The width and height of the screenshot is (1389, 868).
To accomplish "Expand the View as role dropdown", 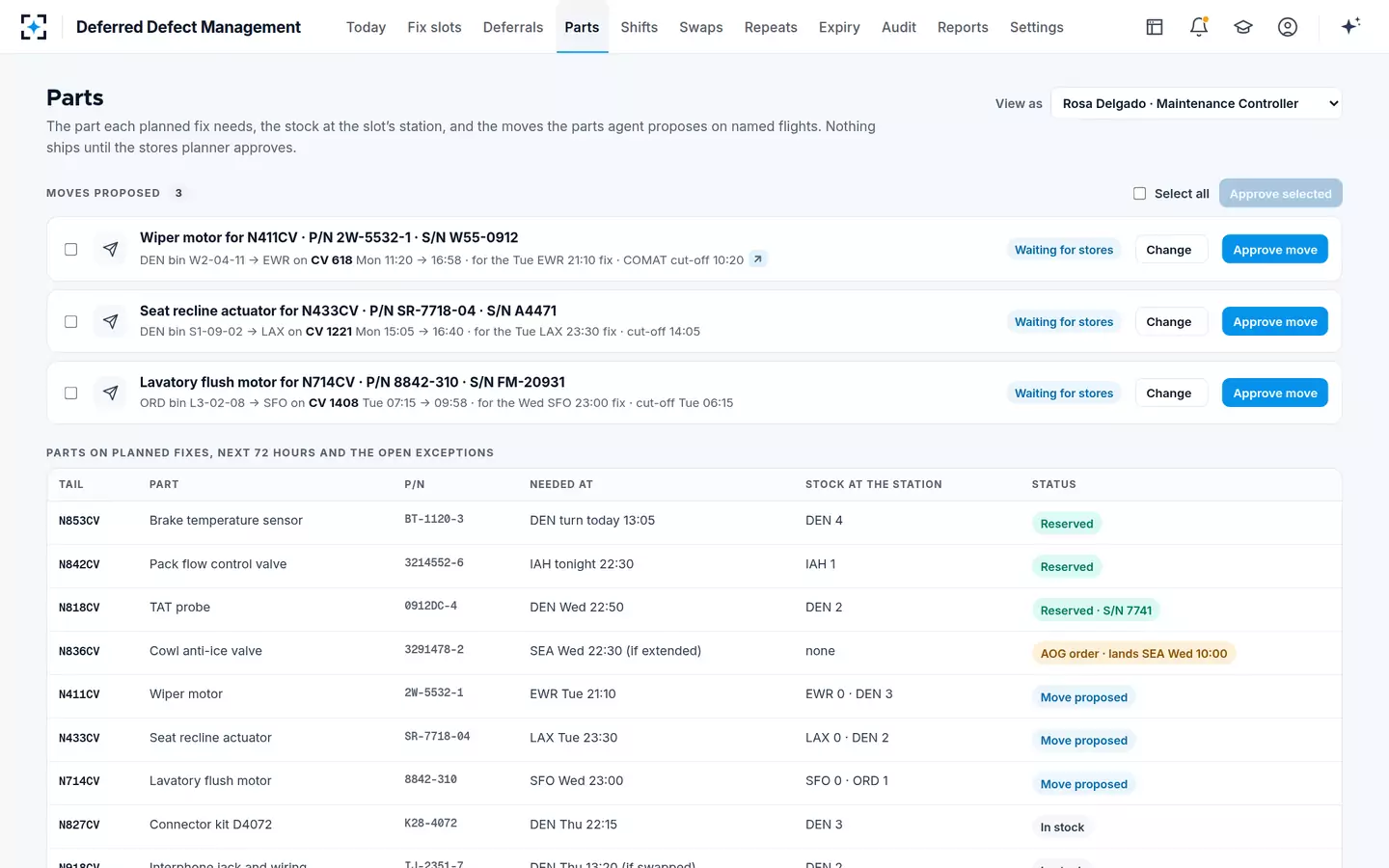I will point(1196,103).
